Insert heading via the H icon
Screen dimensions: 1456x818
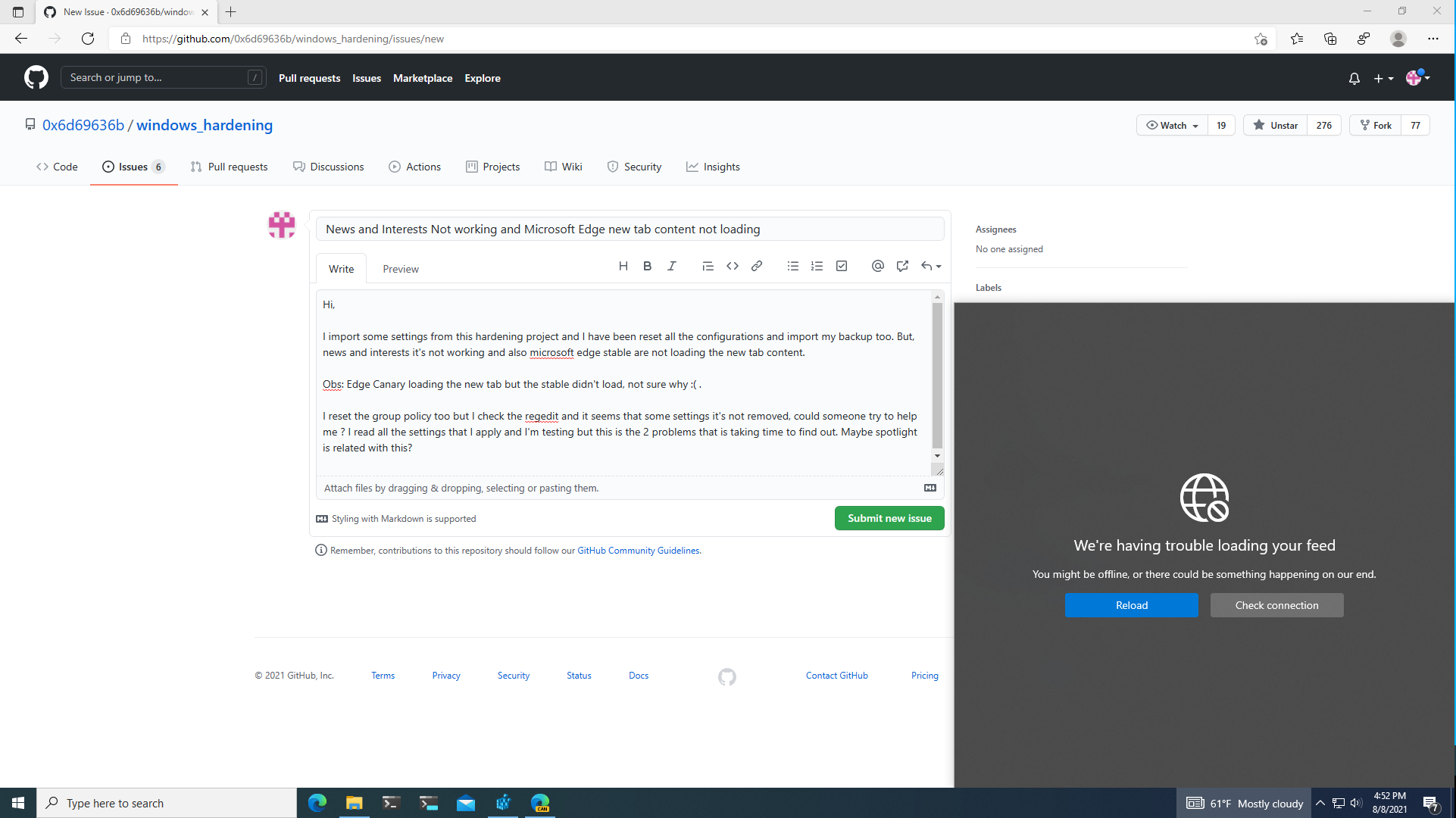623,266
